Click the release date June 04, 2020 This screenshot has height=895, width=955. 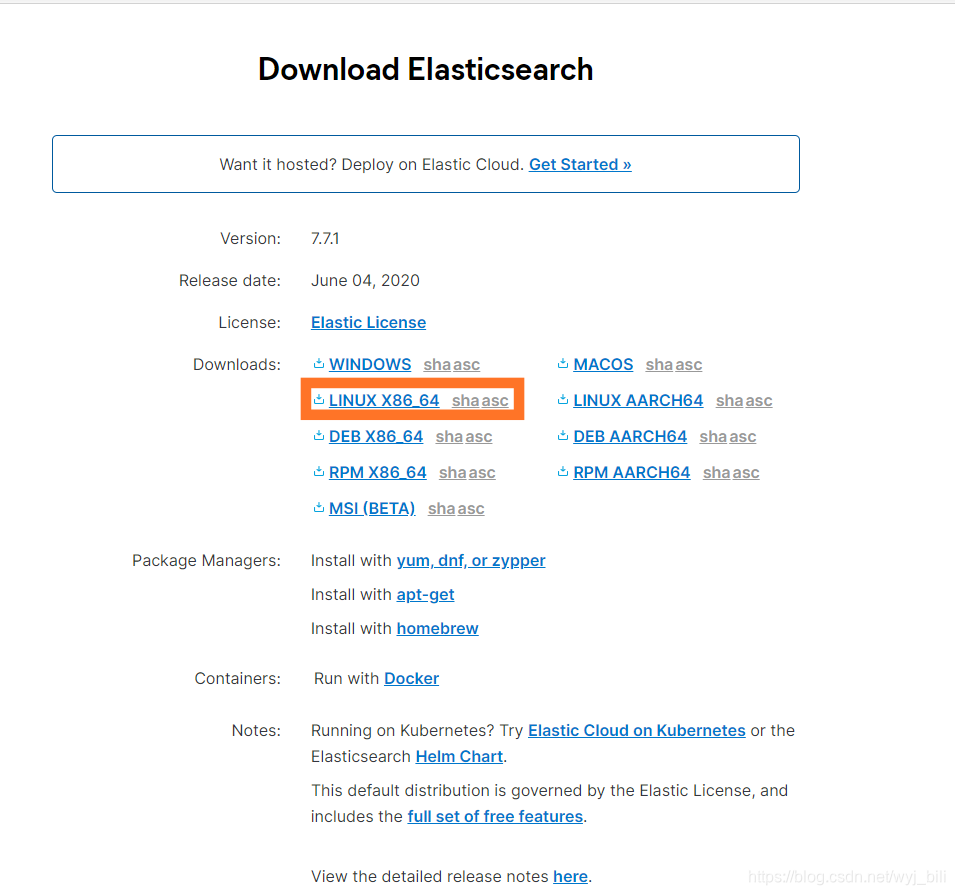click(365, 280)
